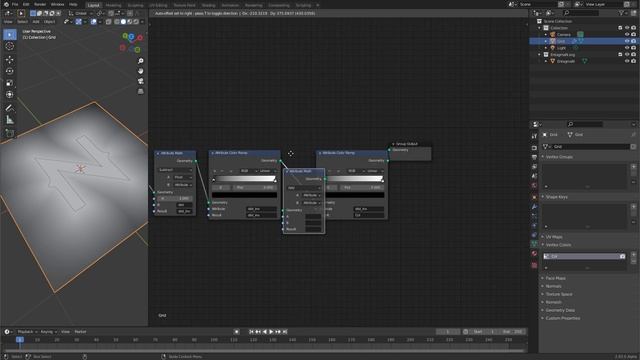The height and width of the screenshot is (360, 640).
Task: Open the Render menu
Action: 40,4
